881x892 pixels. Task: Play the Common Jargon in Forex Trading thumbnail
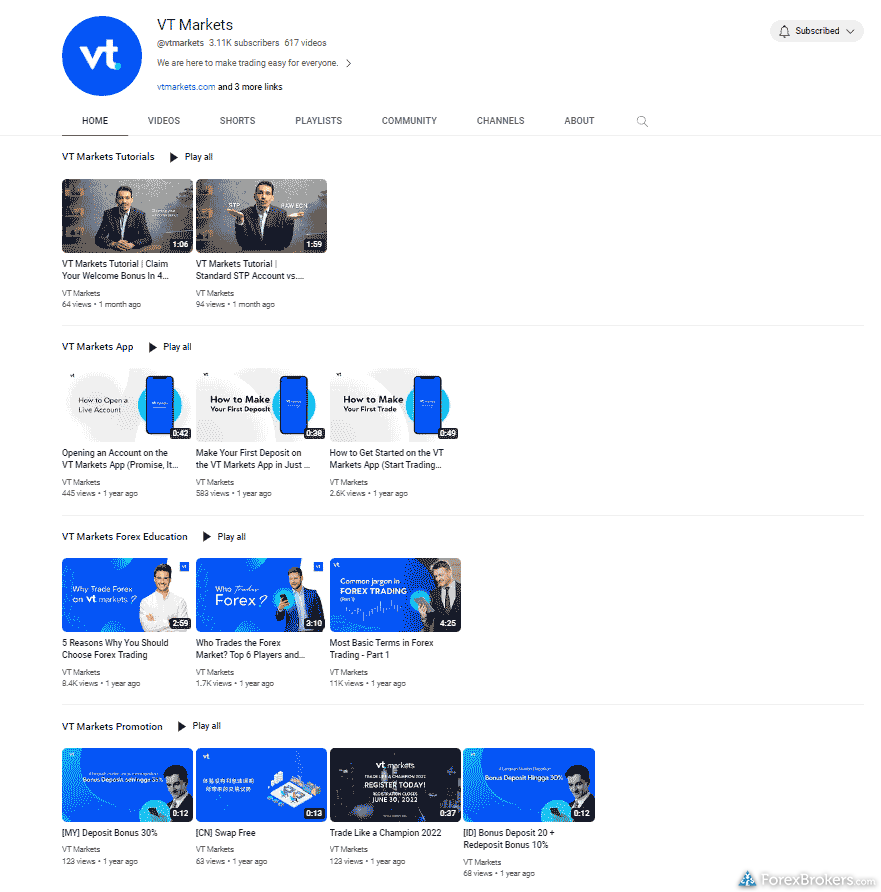tap(395, 595)
